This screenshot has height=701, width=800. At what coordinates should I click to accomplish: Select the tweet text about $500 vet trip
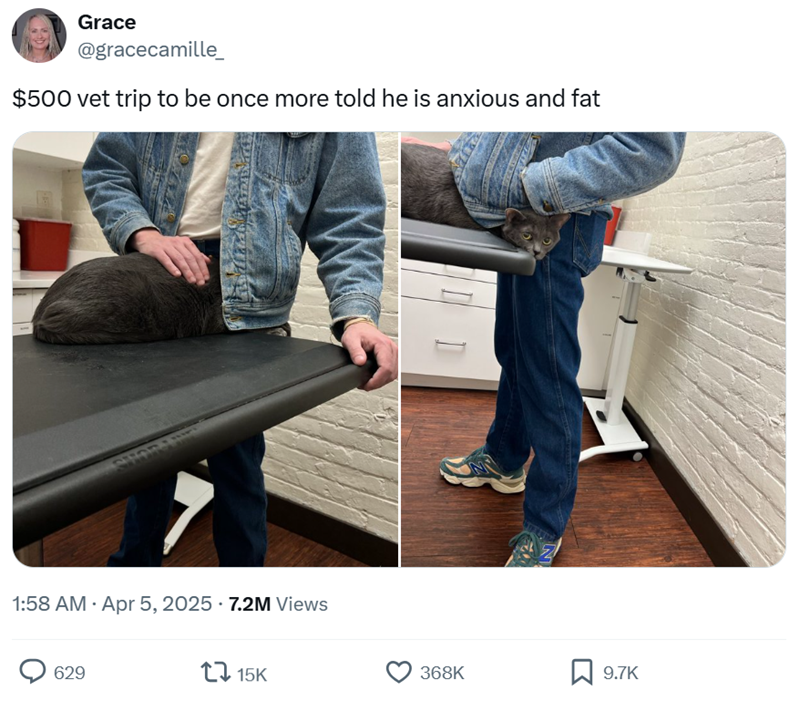point(306,98)
